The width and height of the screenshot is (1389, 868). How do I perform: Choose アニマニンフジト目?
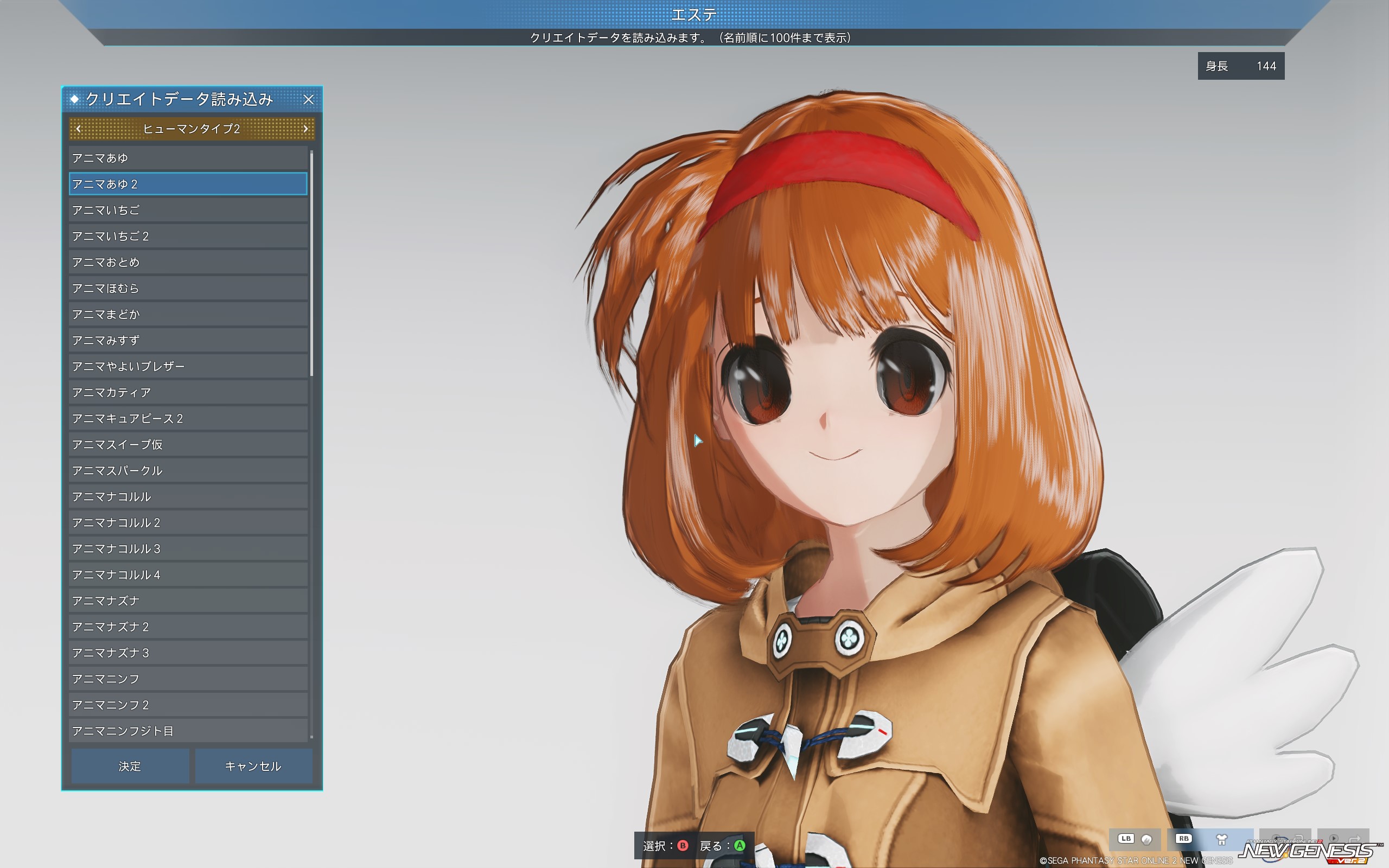[188, 731]
